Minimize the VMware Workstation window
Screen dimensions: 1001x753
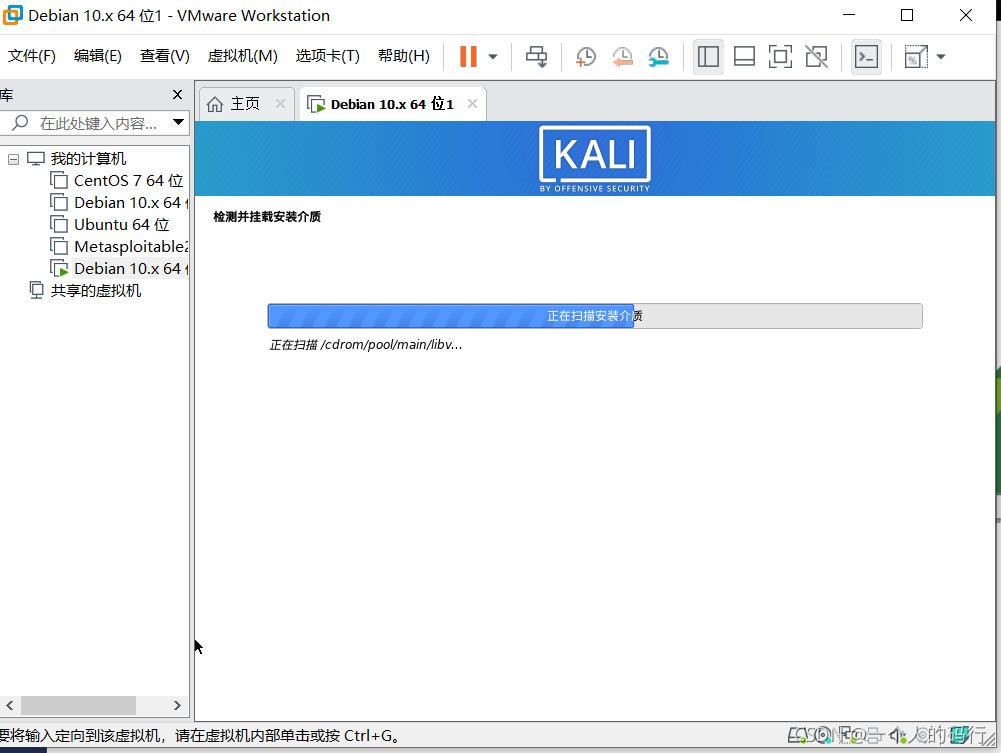click(x=848, y=15)
